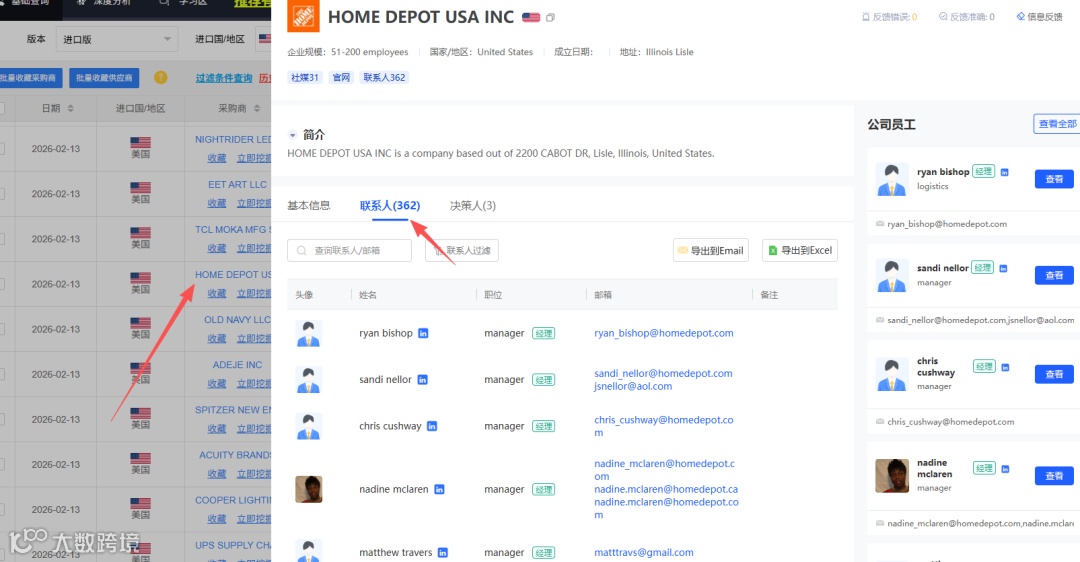Collapse the 简介 section triangle
This screenshot has height=562, width=1080.
293,135
